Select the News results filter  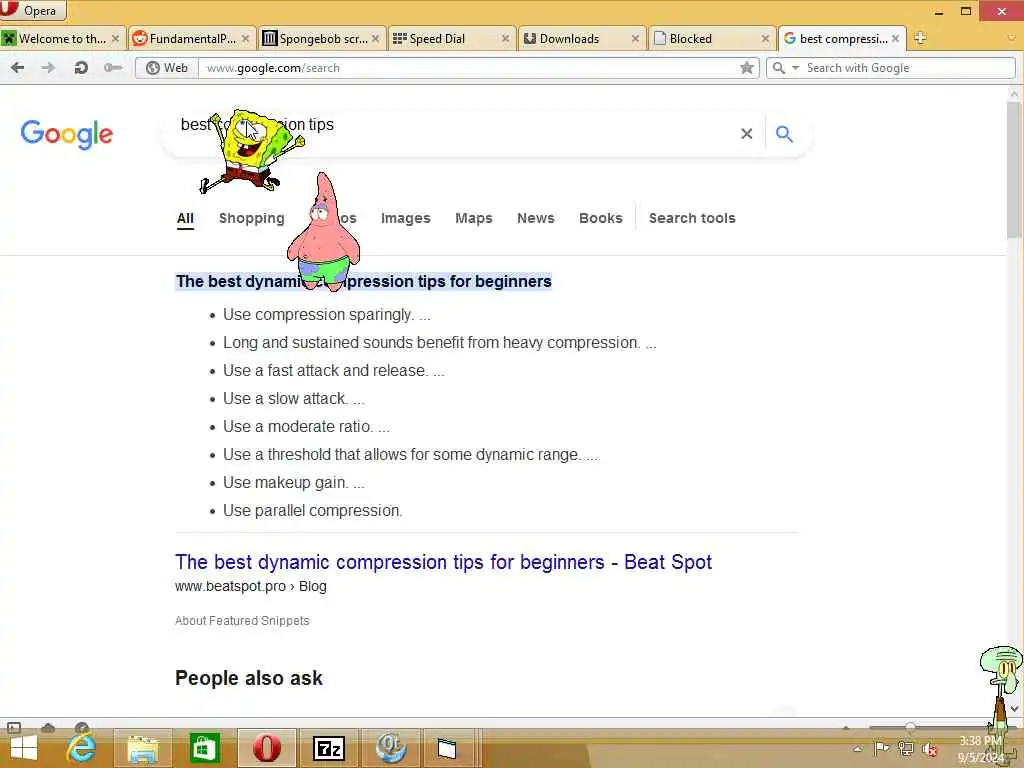pyautogui.click(x=536, y=218)
